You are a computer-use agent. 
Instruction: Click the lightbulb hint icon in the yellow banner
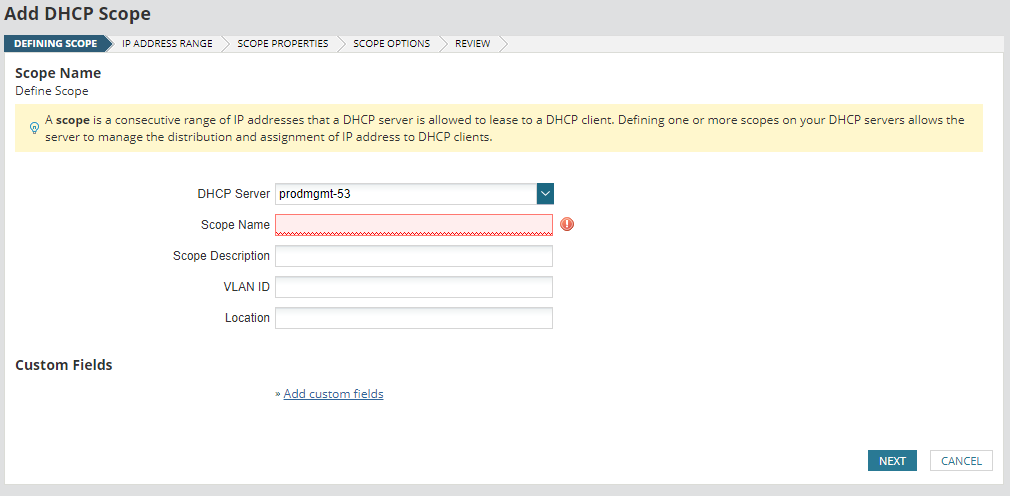point(34,128)
